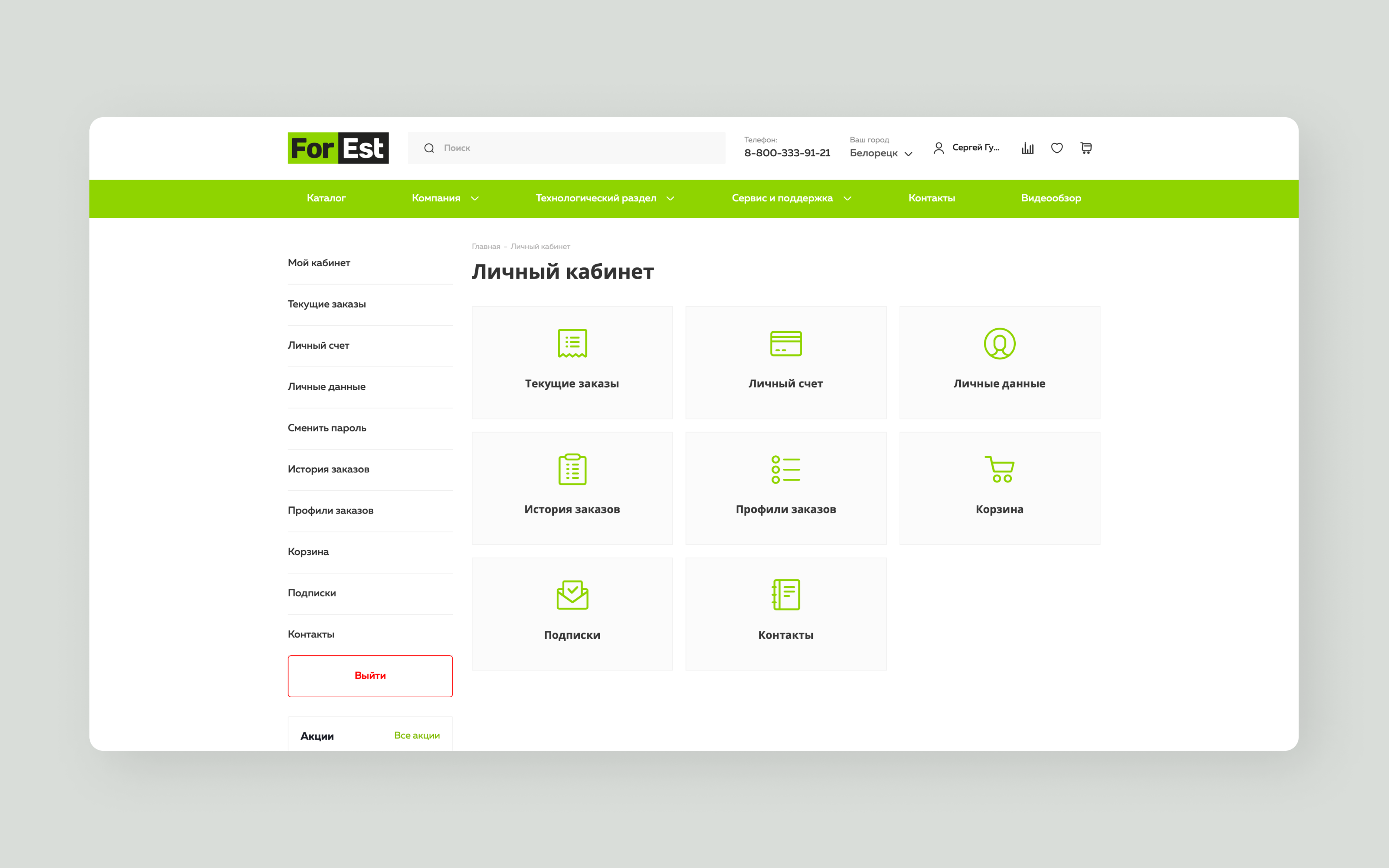Follow the Все акции link
This screenshot has height=868, width=1389.
[x=417, y=735]
